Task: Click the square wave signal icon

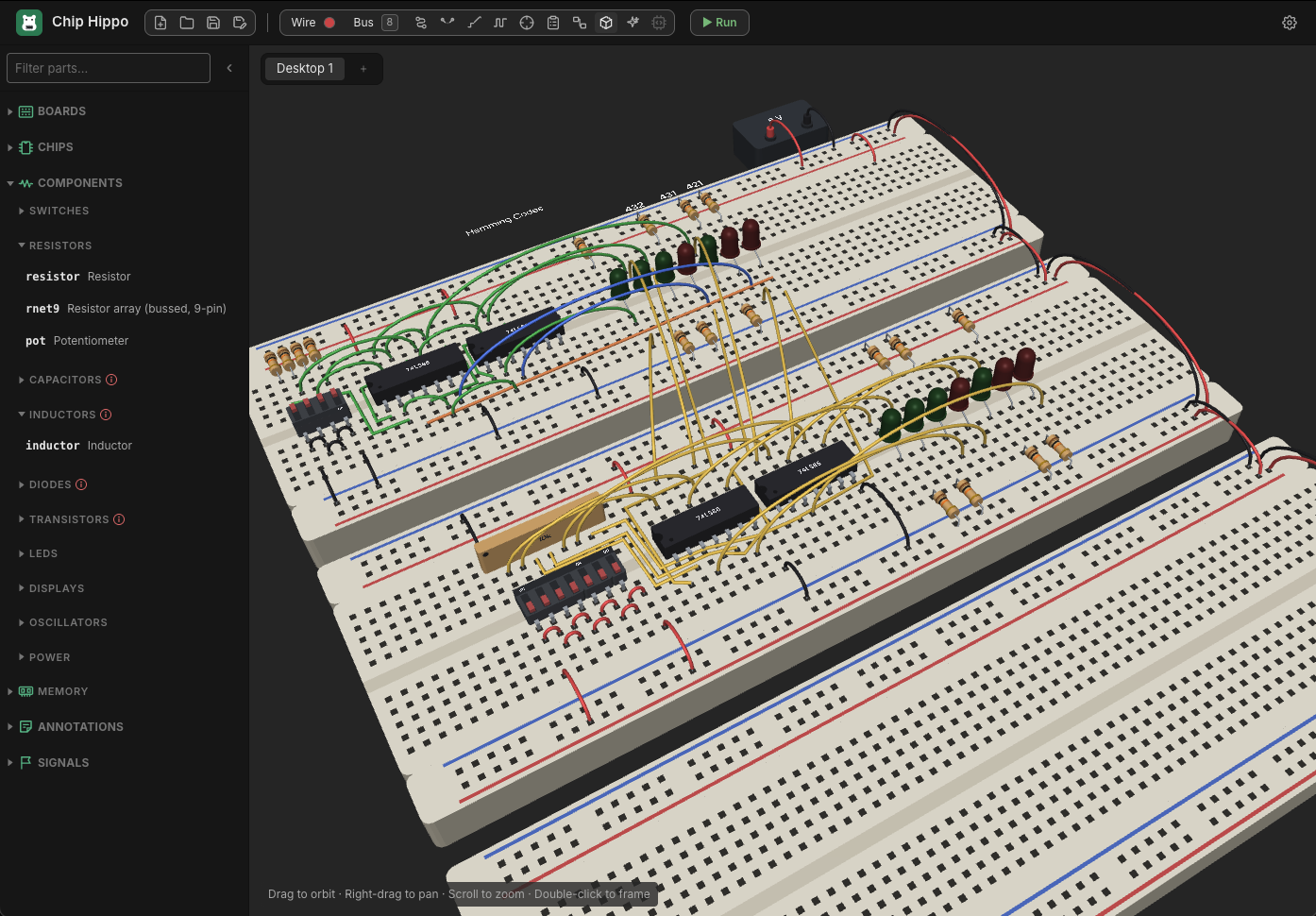Action: click(500, 23)
